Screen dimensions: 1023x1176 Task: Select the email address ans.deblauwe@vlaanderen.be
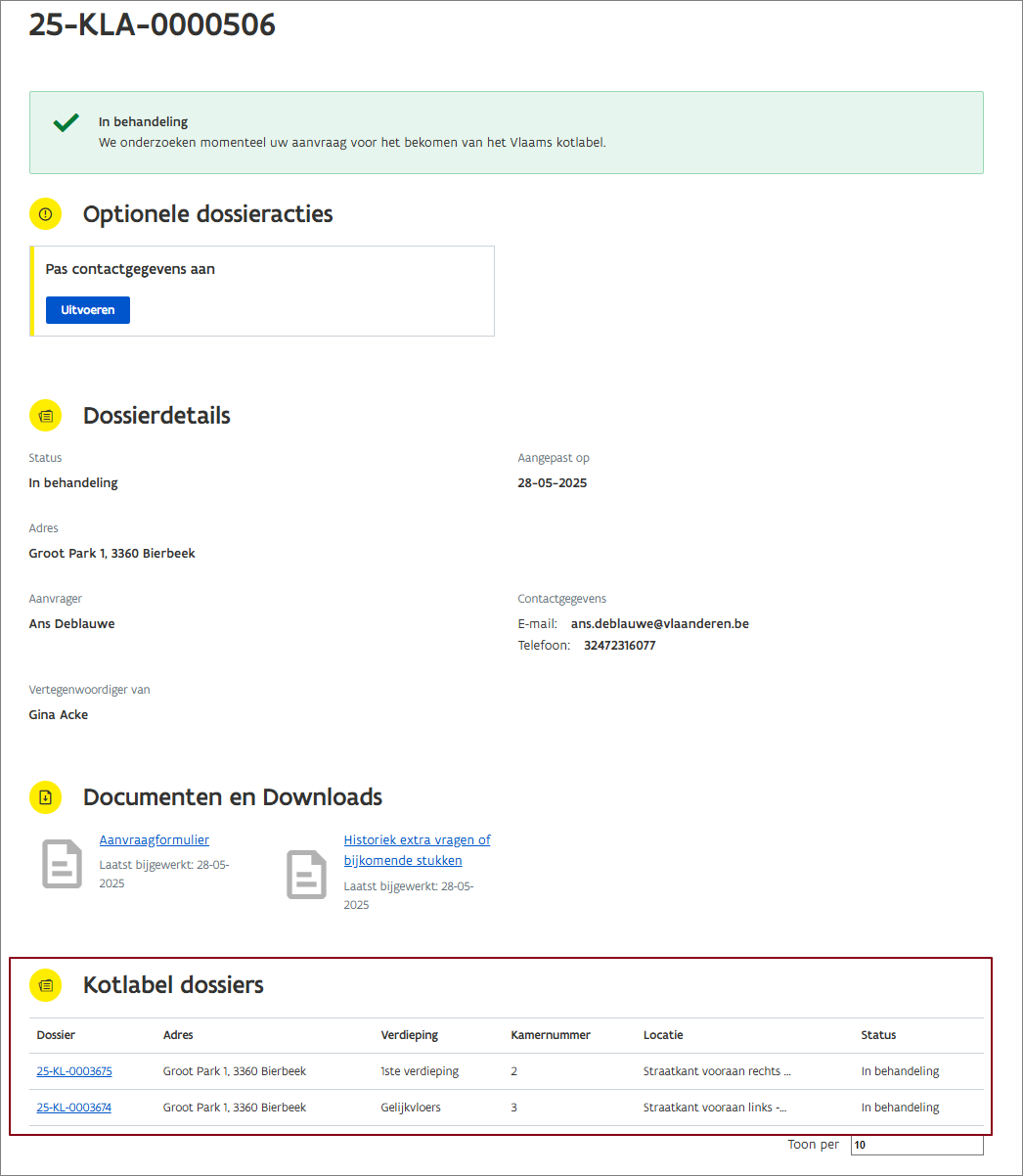pyautogui.click(x=659, y=623)
